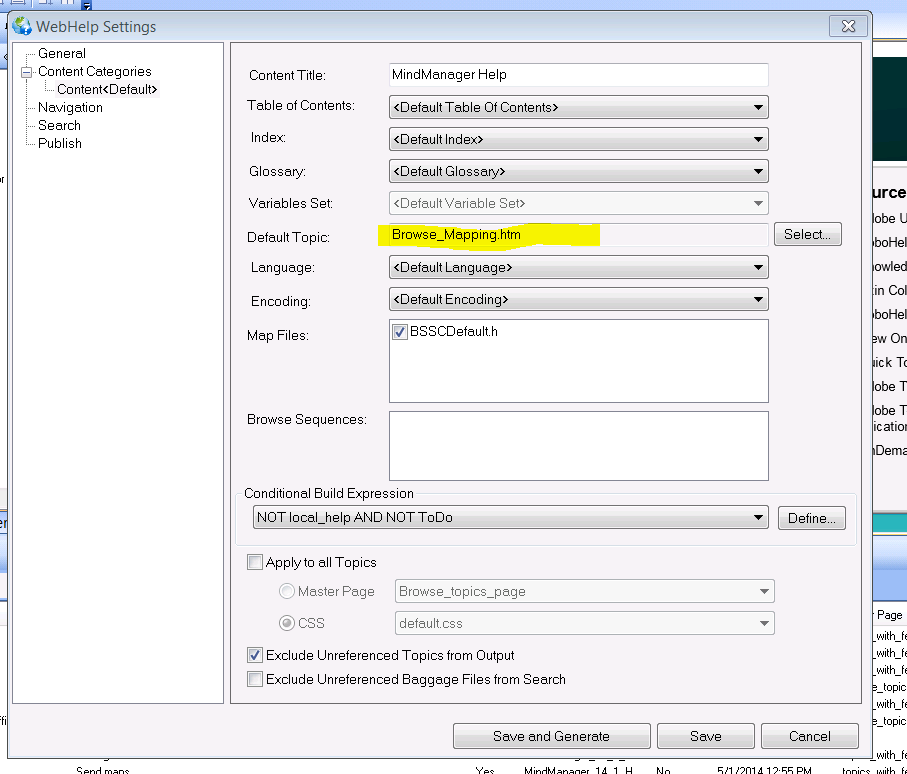907x774 pixels.
Task: Open the Encoding dropdown
Action: pyautogui.click(x=578, y=299)
